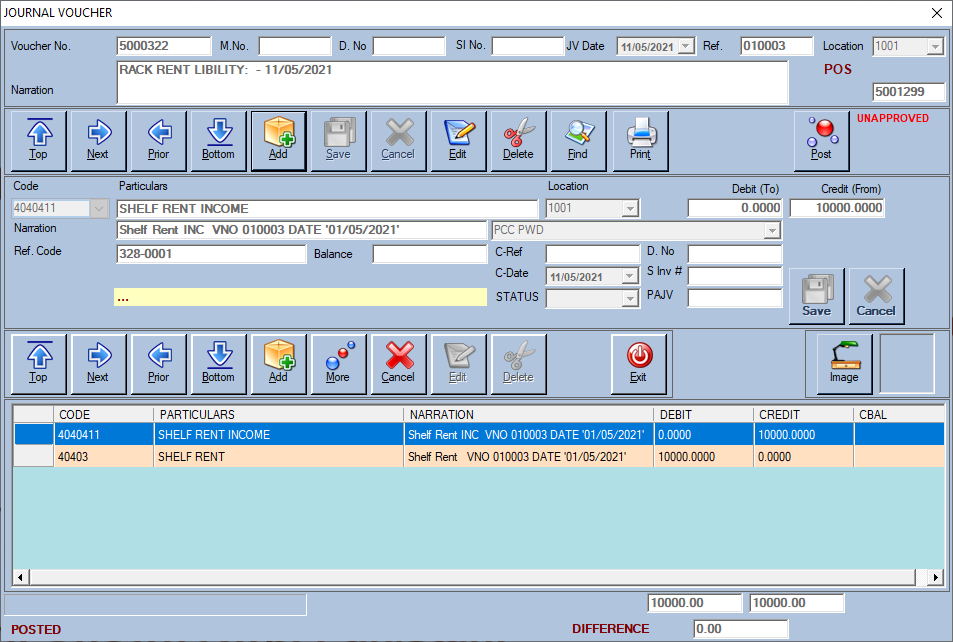Screen dimensions: 953x642
Task: Cancel line editing with red X button
Action: click(x=399, y=364)
